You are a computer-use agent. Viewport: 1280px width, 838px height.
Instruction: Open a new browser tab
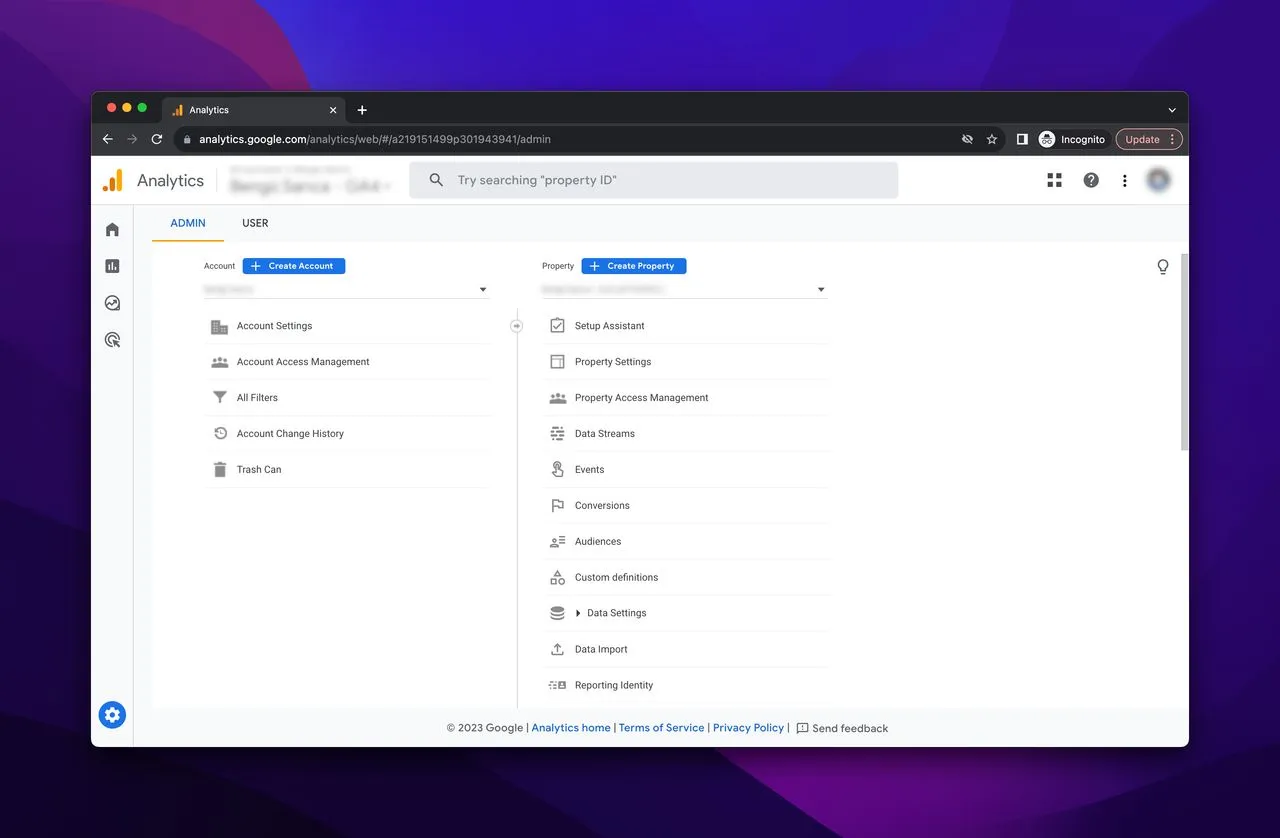(x=362, y=110)
